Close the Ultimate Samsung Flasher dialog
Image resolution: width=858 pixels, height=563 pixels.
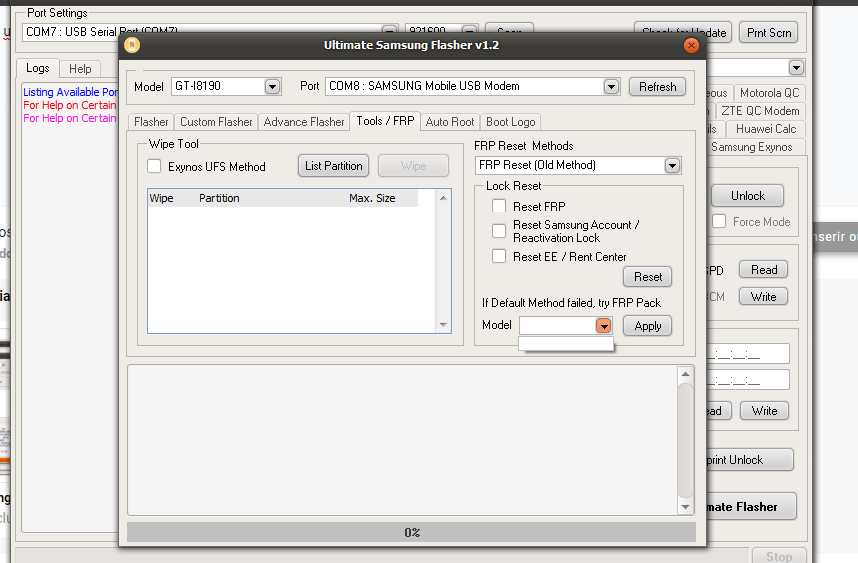click(x=691, y=45)
